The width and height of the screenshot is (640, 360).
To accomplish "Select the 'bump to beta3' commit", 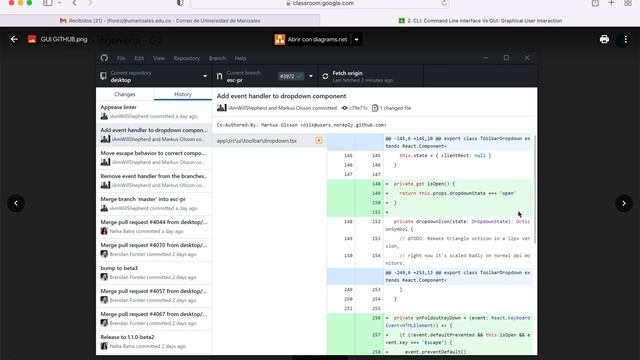I will pos(154,273).
